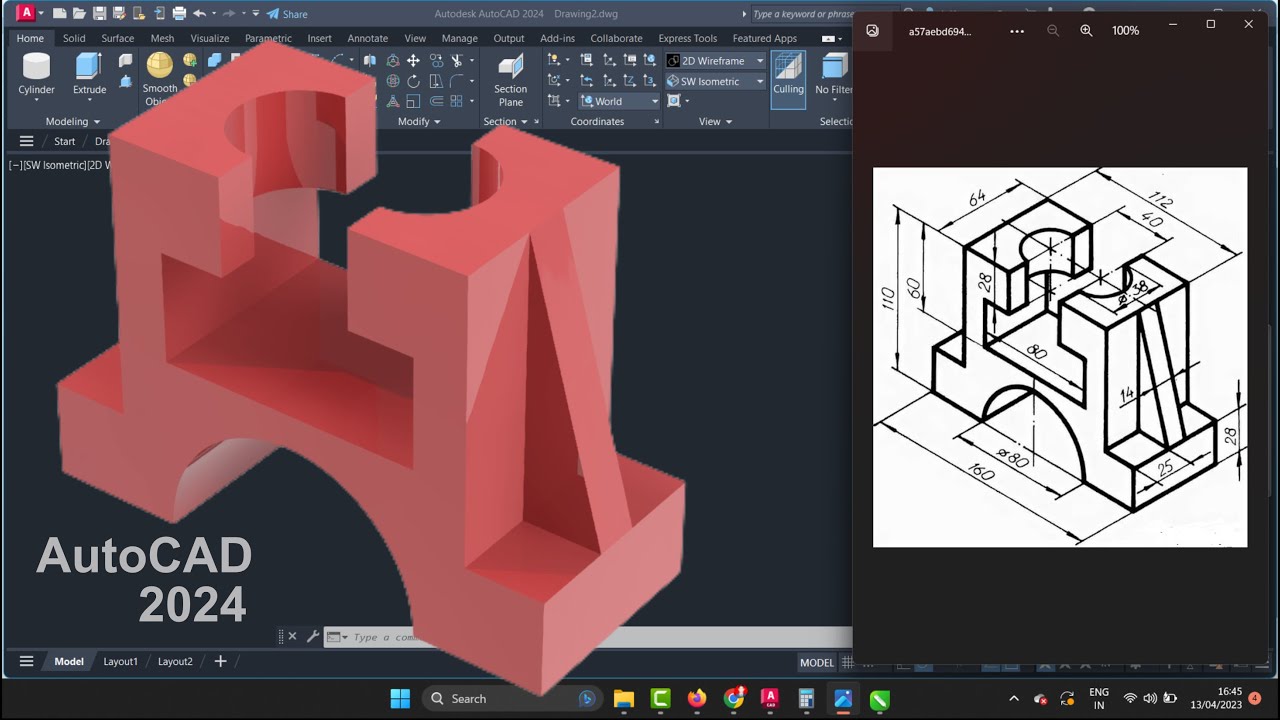This screenshot has height=720, width=1280.
Task: Add a new layout with the plus button
Action: (220, 661)
